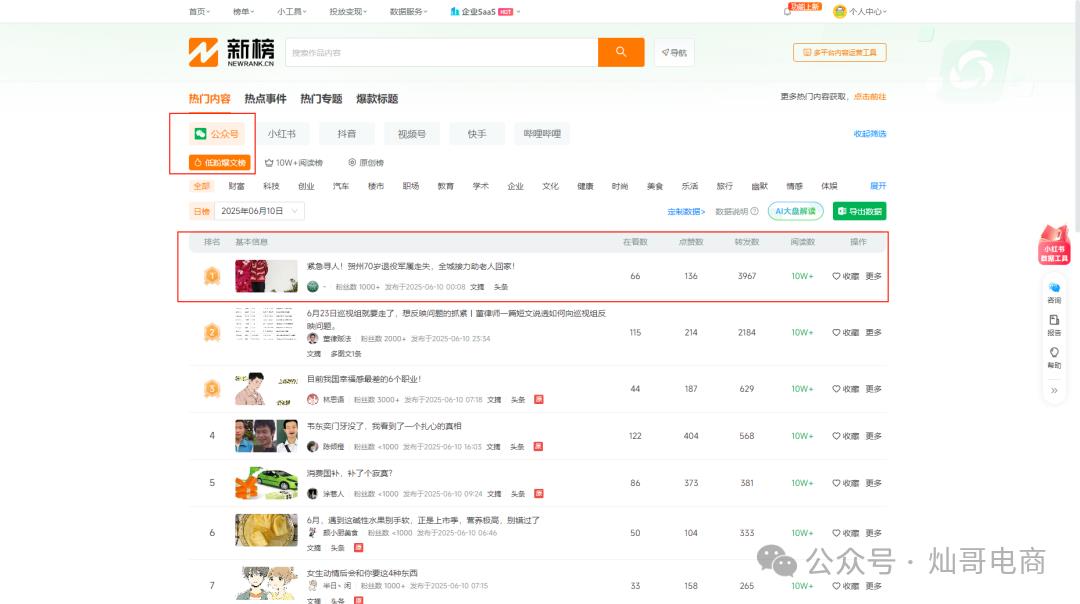Screen dimensions: 1080x604
Task: Click the 多平台内容运营工具 button
Action: pos(840,52)
